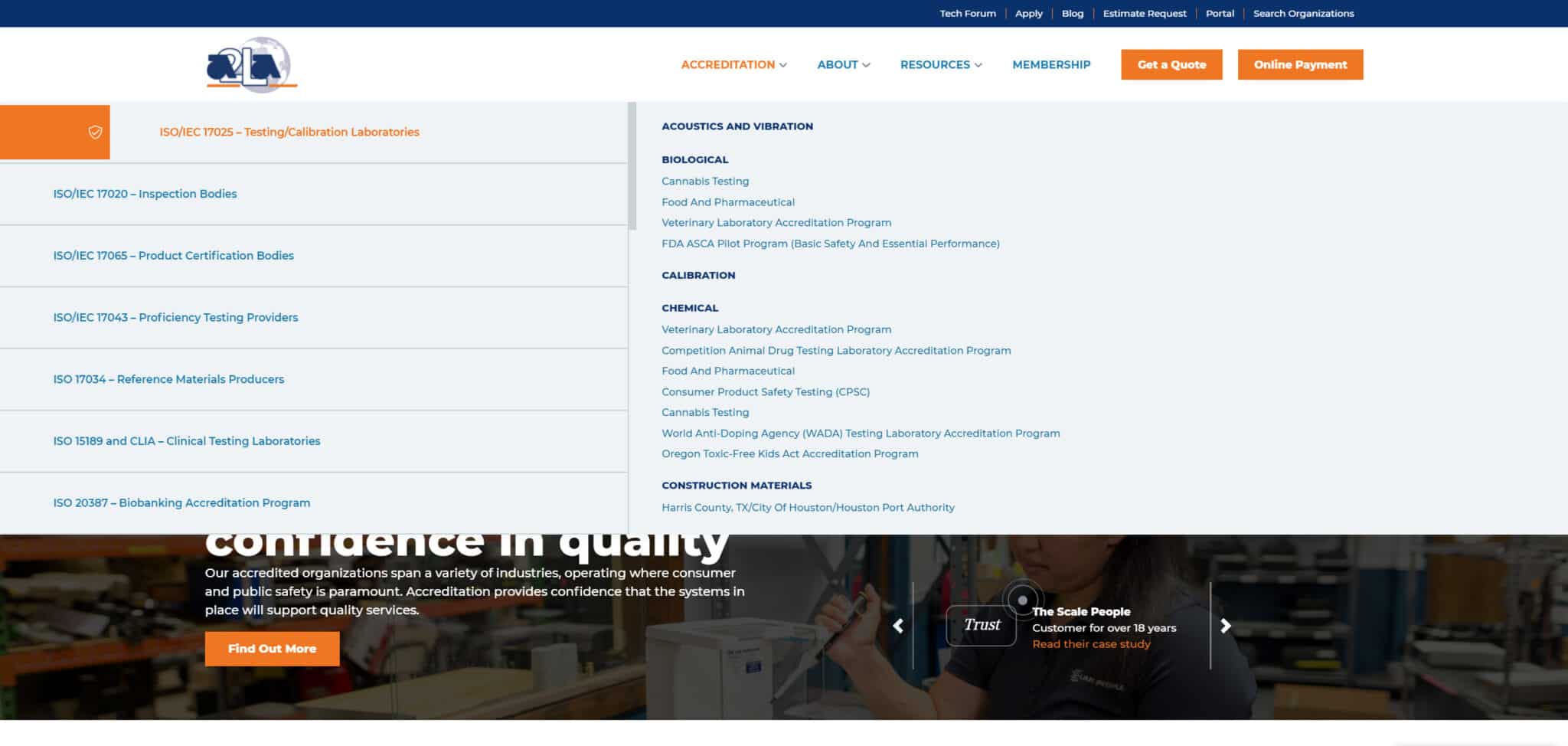Select MEMBERSHIP in the navigation bar
The image size is (1568, 746).
1051,64
